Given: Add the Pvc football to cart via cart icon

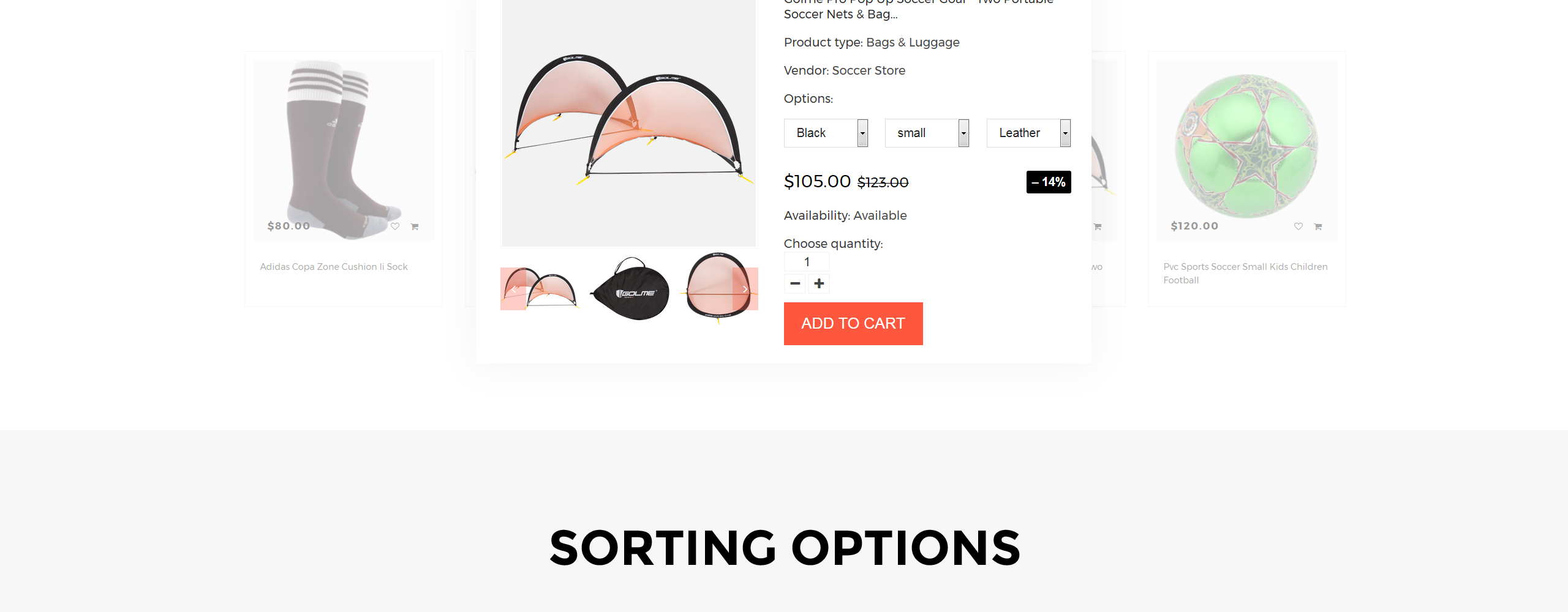Looking at the screenshot, I should point(1318,226).
